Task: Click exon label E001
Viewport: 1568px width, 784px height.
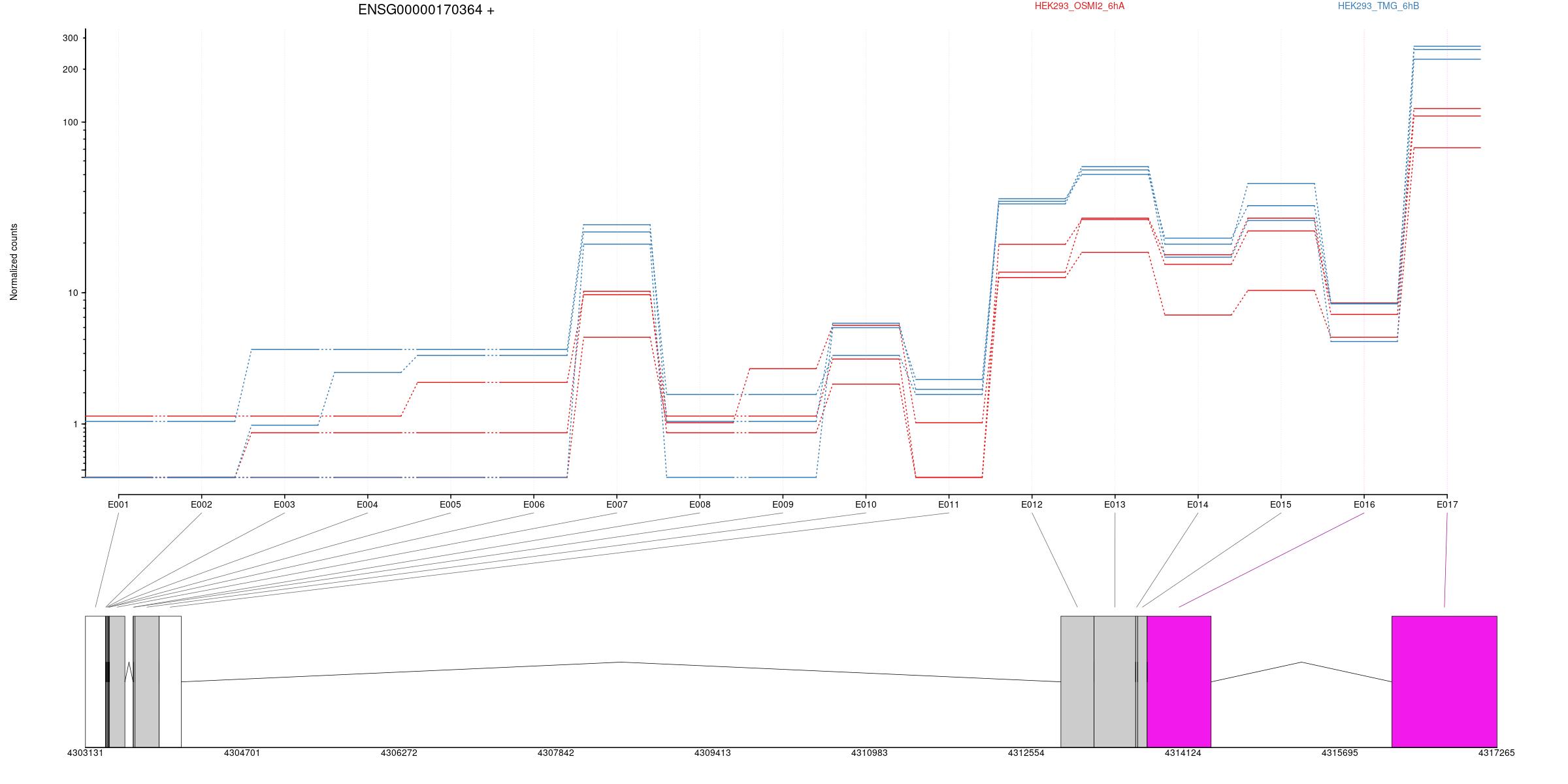Action: click(x=118, y=504)
